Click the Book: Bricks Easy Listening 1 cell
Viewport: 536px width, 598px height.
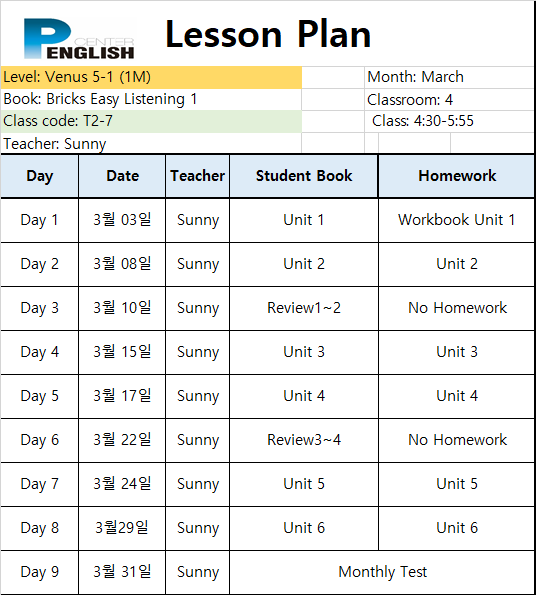tap(151, 100)
